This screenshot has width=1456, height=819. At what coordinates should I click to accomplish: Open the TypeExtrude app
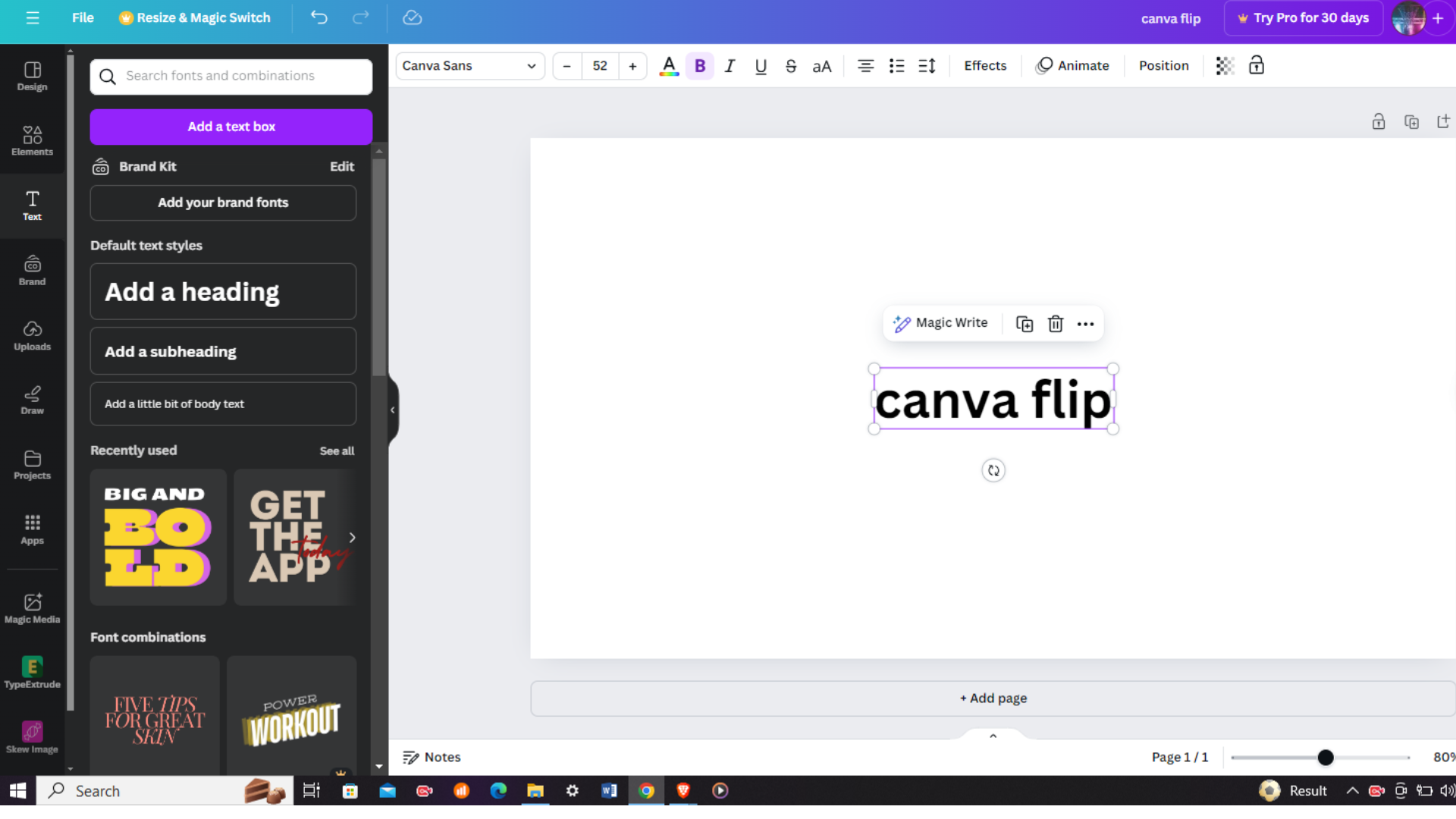tap(32, 673)
